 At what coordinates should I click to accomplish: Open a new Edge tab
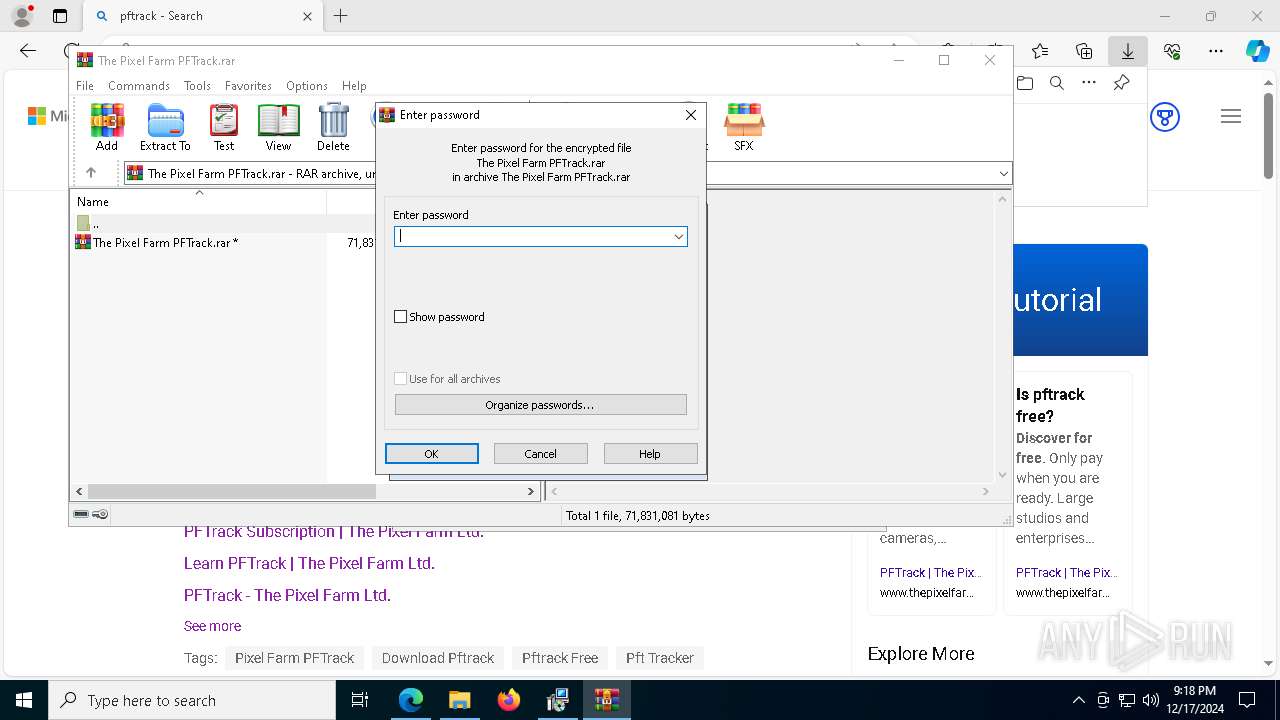click(341, 16)
